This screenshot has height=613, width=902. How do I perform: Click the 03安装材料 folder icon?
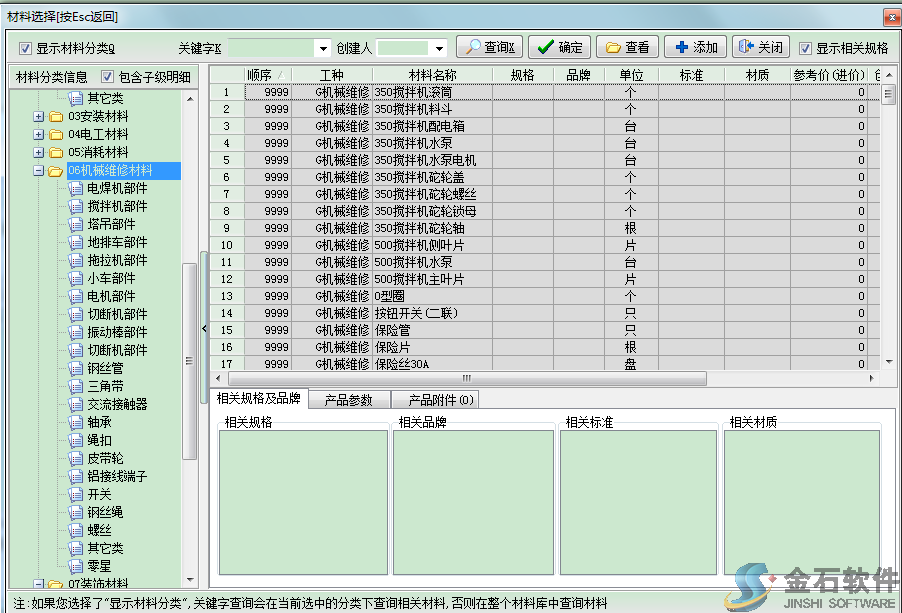55,117
